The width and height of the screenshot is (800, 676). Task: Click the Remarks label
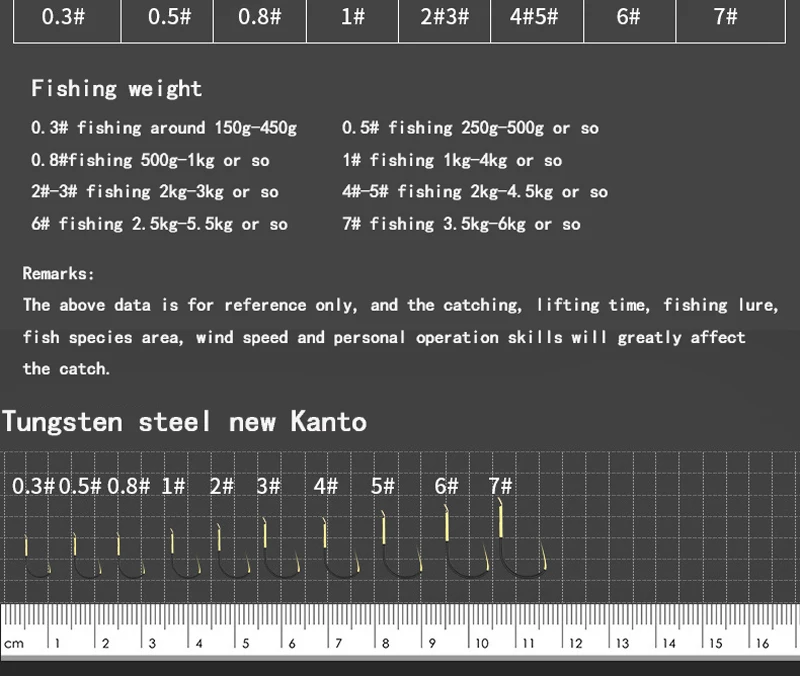(58, 274)
